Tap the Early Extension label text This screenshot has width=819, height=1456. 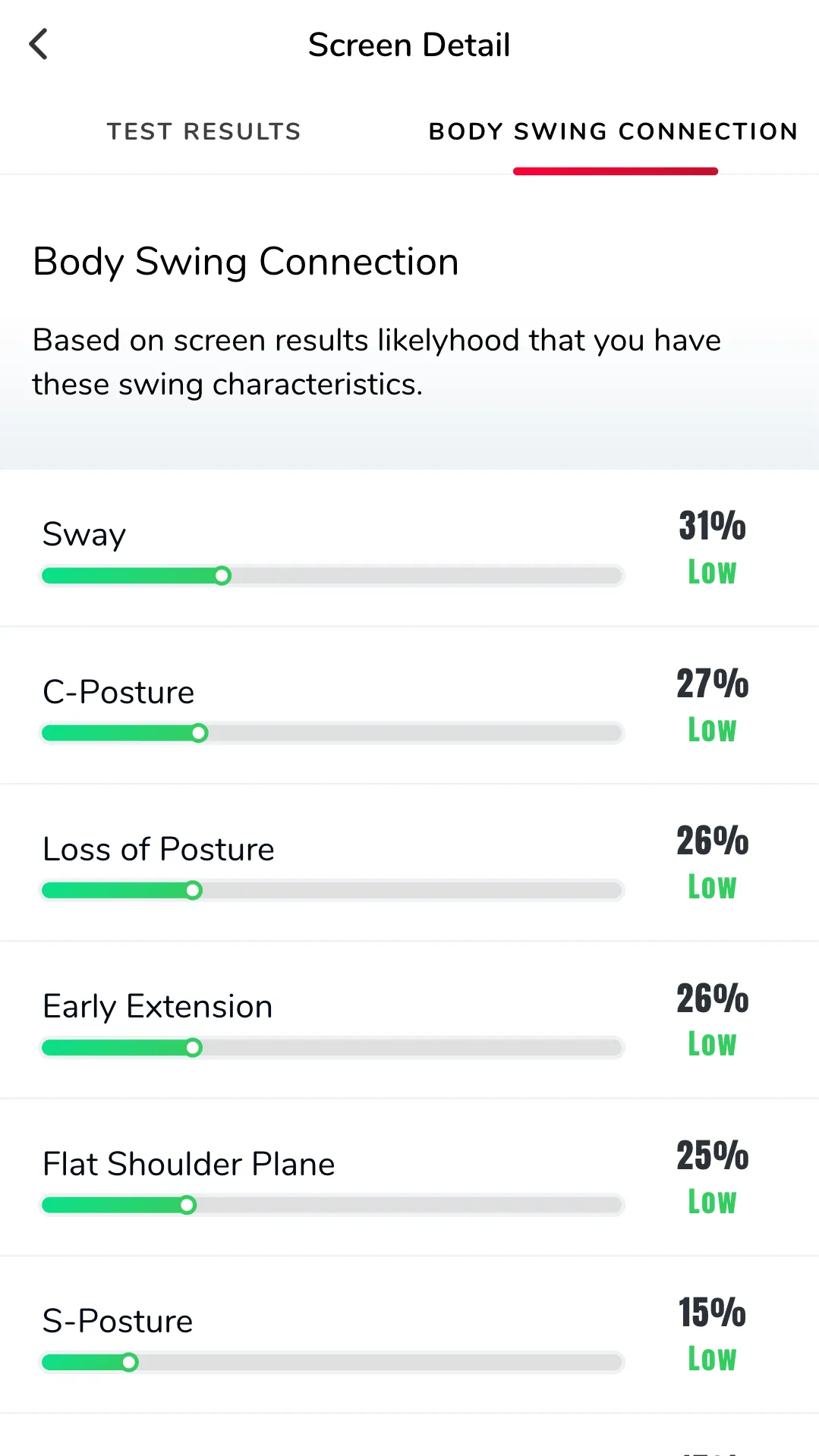(157, 1006)
